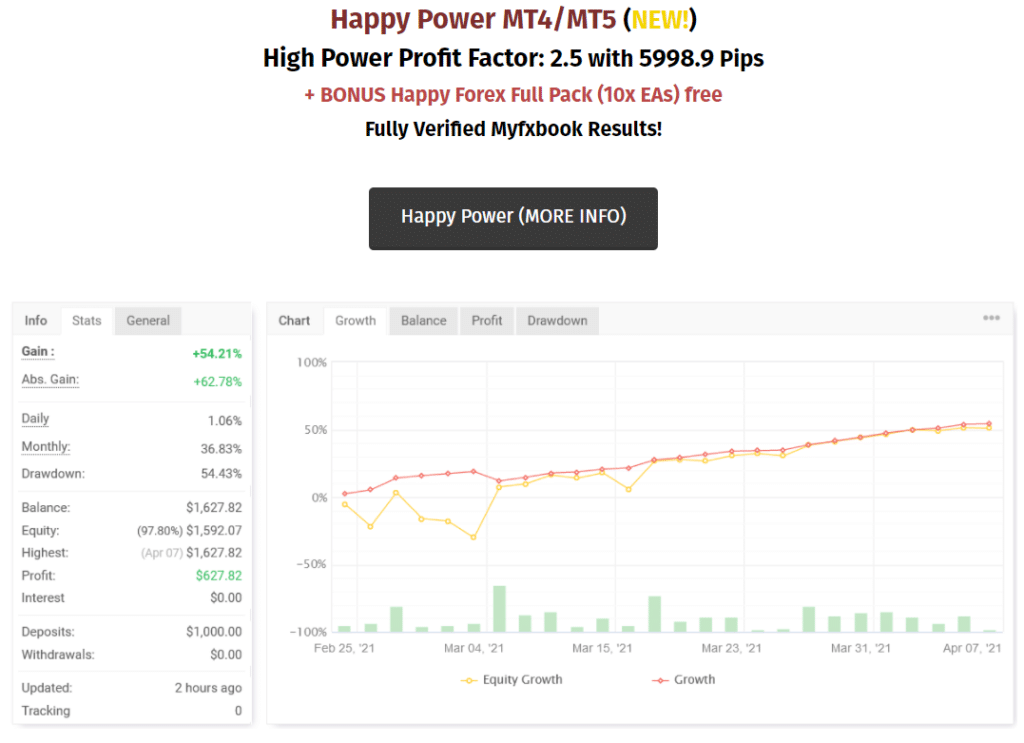Click the Highest label
The width and height of the screenshot is (1024, 743).
tap(44, 553)
